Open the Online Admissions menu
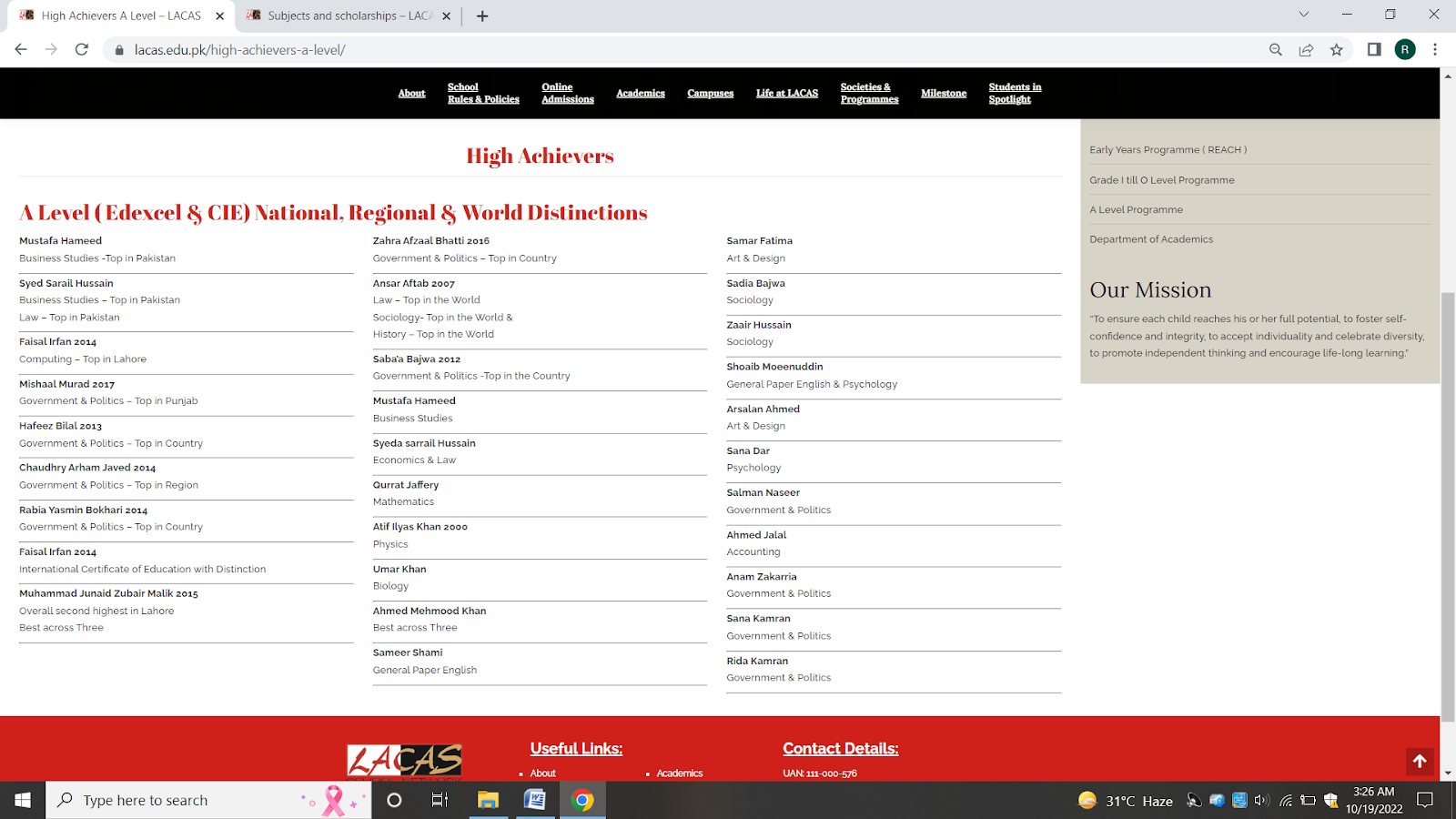This screenshot has width=1456, height=819. click(568, 93)
